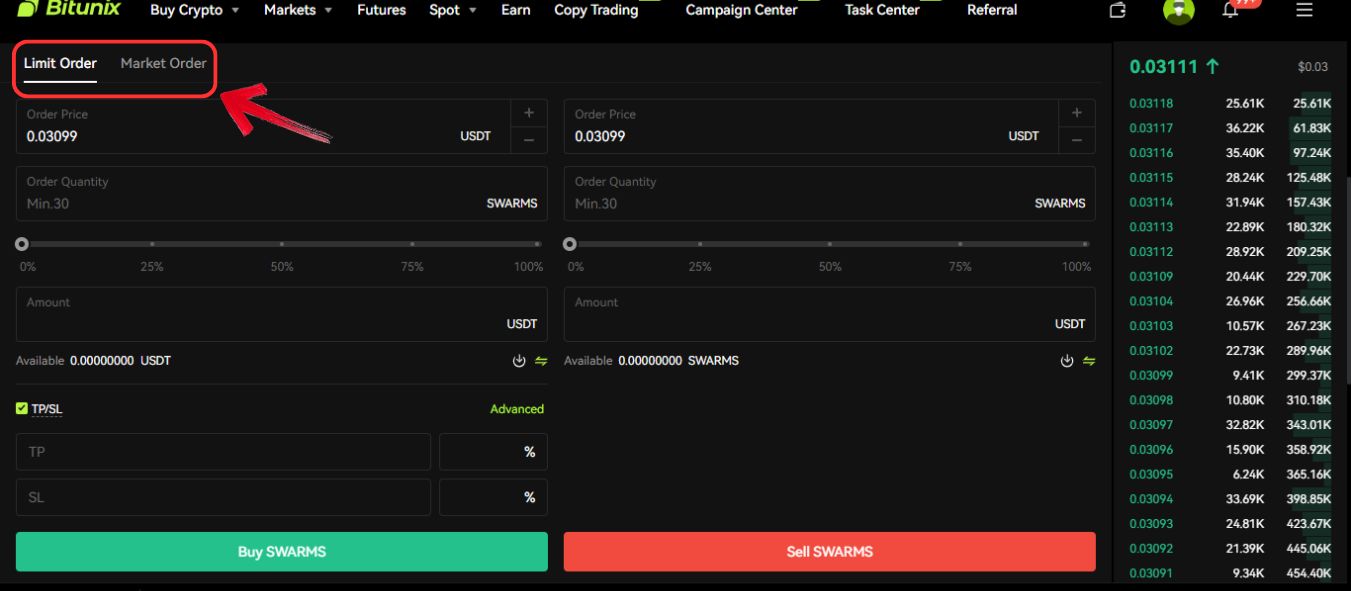1351x591 pixels.
Task: Select the 0.03112 price in the order book
Action: pyautogui.click(x=1151, y=252)
